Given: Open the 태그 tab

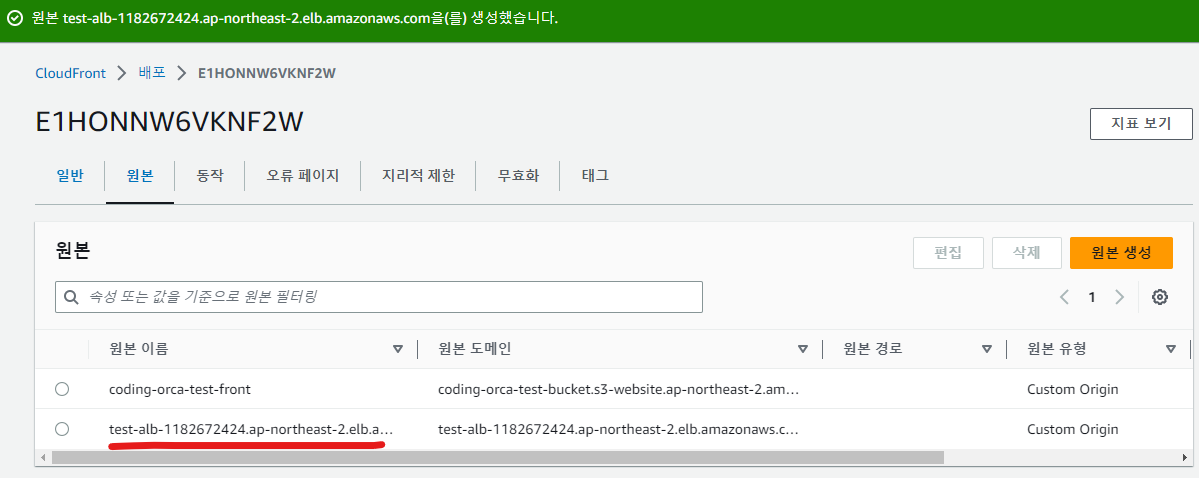Looking at the screenshot, I should 596,176.
